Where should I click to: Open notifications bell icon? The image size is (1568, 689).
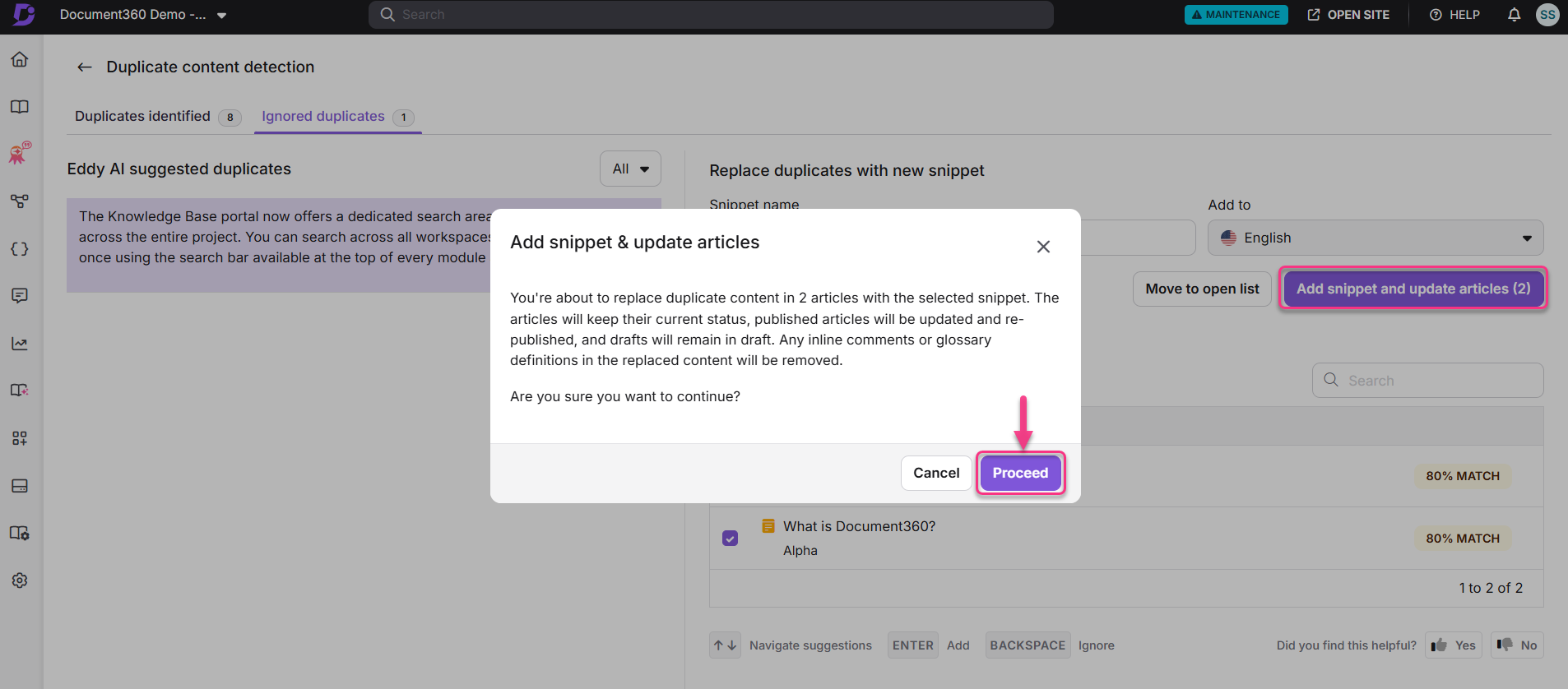pyautogui.click(x=1514, y=15)
